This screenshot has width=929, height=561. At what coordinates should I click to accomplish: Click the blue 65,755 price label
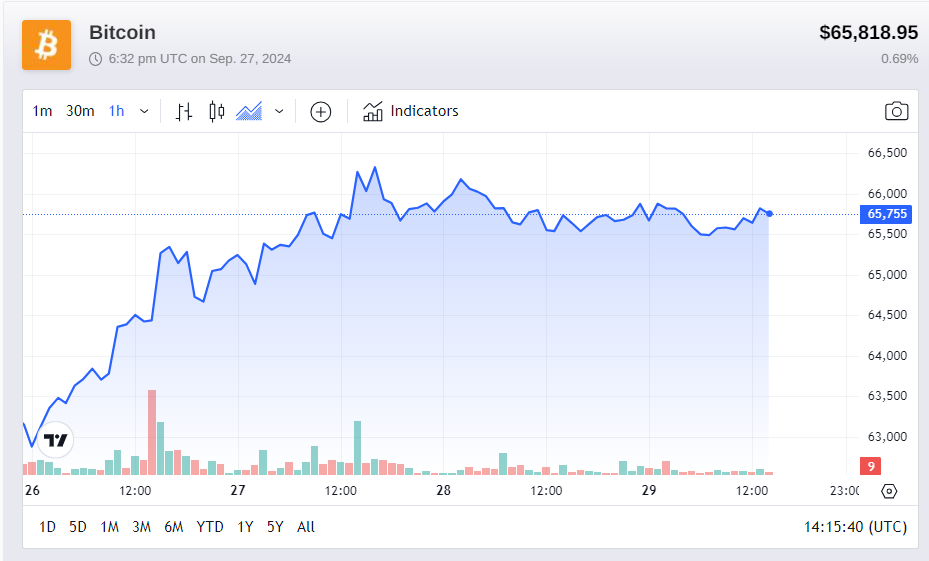(x=887, y=214)
